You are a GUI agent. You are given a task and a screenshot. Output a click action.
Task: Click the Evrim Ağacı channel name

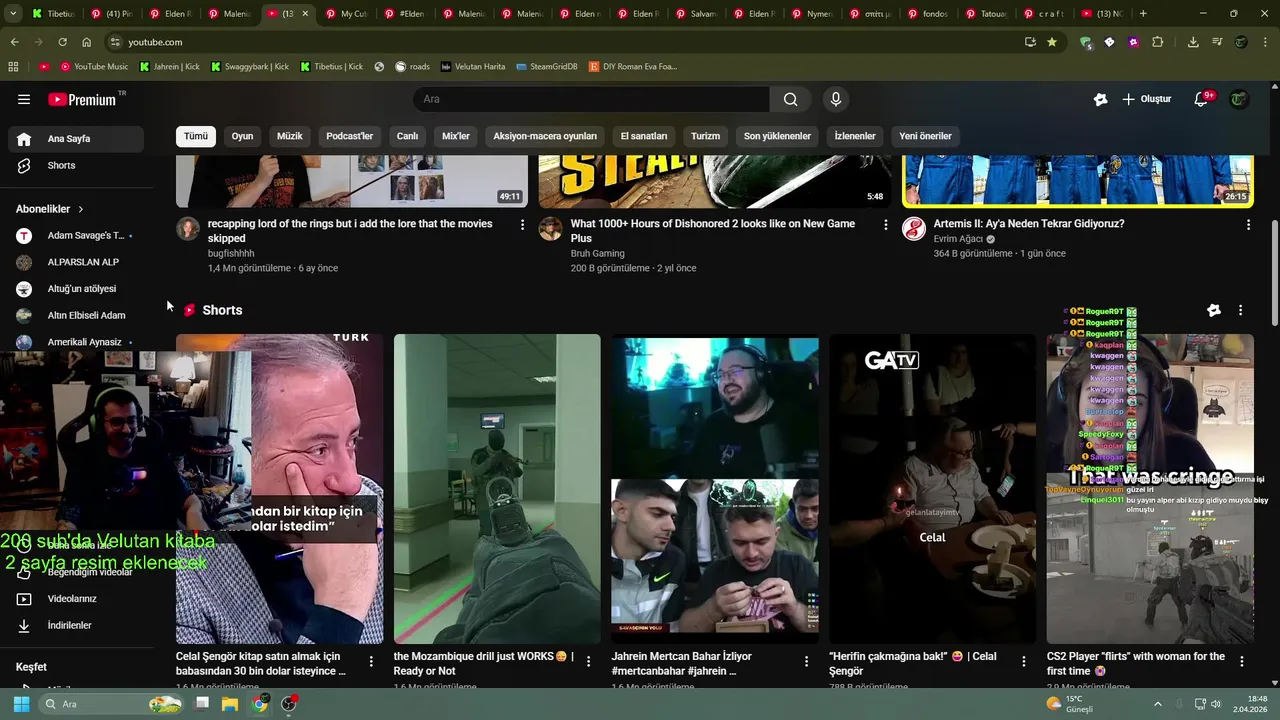(958, 239)
